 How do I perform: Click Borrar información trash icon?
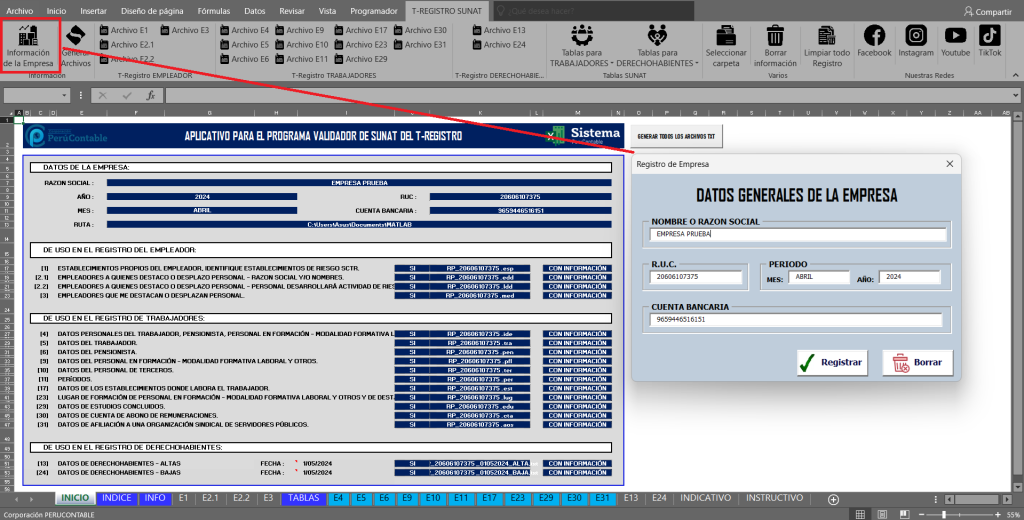[x=775, y=46]
